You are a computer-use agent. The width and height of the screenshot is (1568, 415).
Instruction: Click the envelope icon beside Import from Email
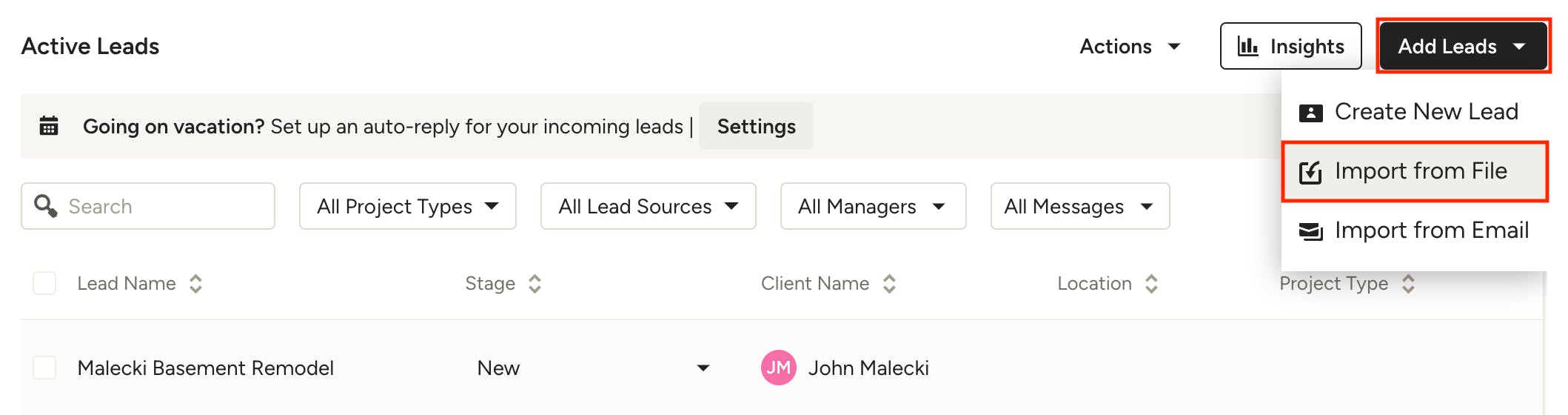click(x=1310, y=231)
